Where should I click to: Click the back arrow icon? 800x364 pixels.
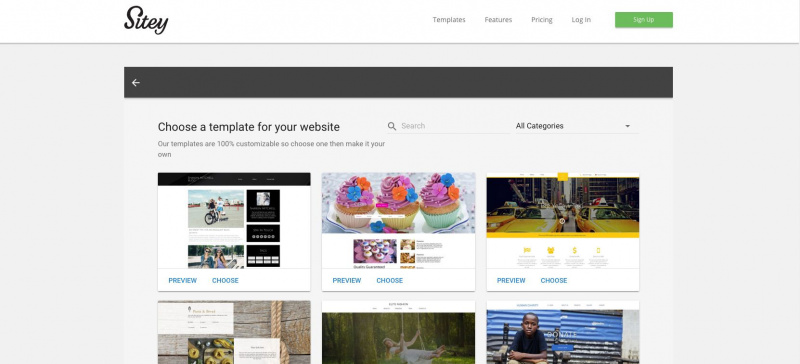[136, 83]
